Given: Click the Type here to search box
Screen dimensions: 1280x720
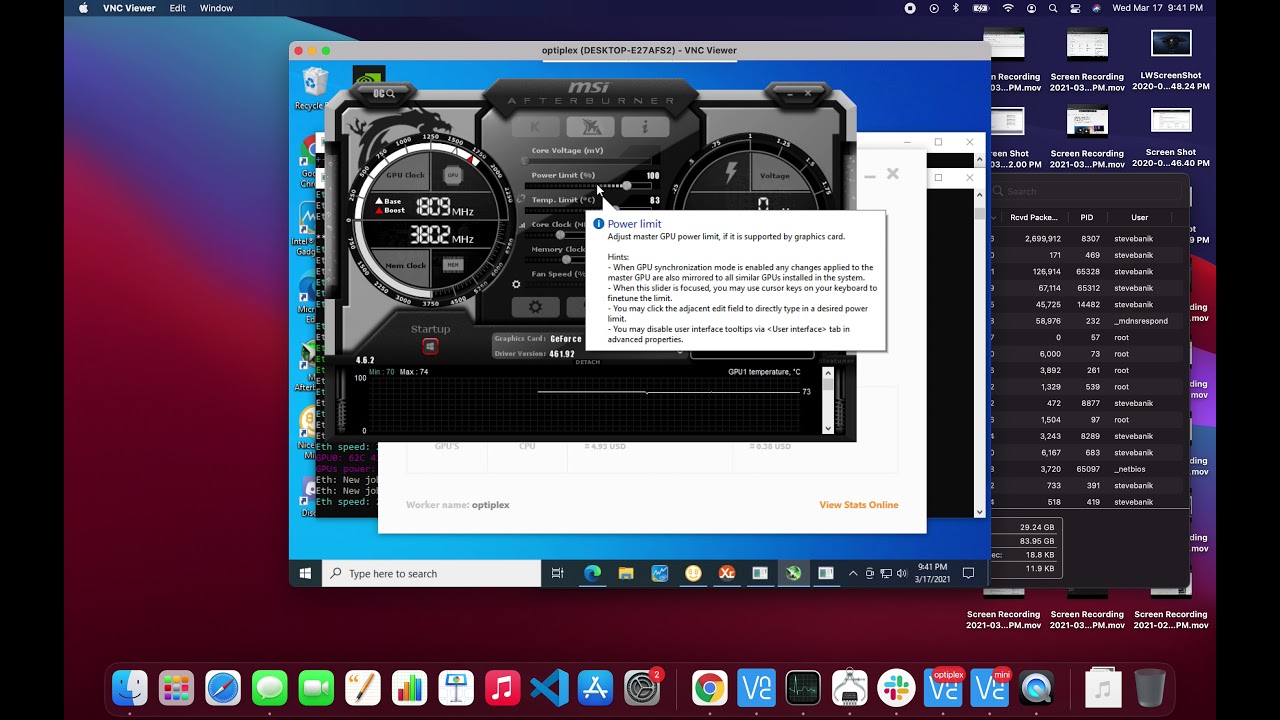Looking at the screenshot, I should click(431, 573).
